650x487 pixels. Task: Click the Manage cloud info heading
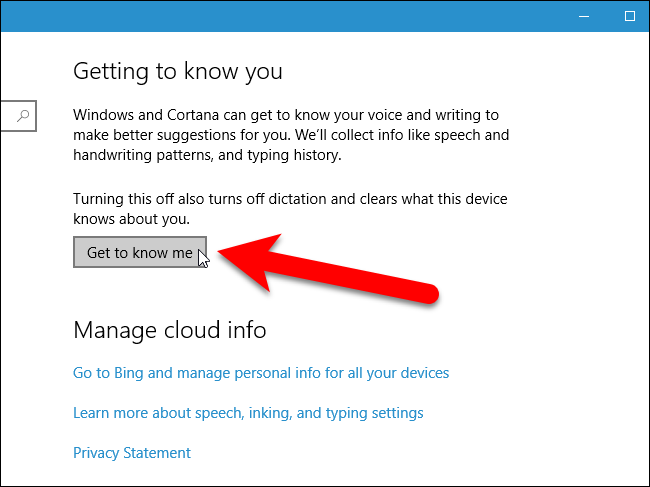(170, 330)
